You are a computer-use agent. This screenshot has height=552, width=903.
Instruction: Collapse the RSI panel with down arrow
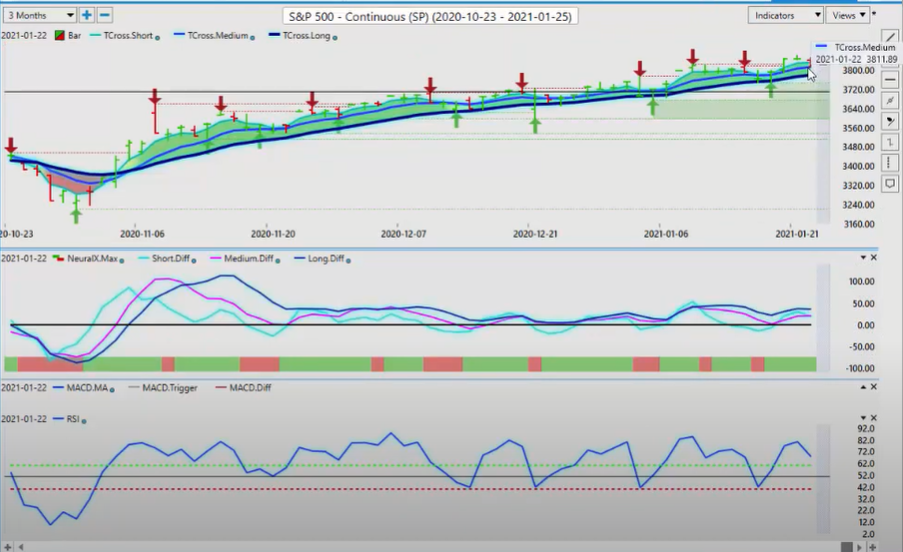863,418
